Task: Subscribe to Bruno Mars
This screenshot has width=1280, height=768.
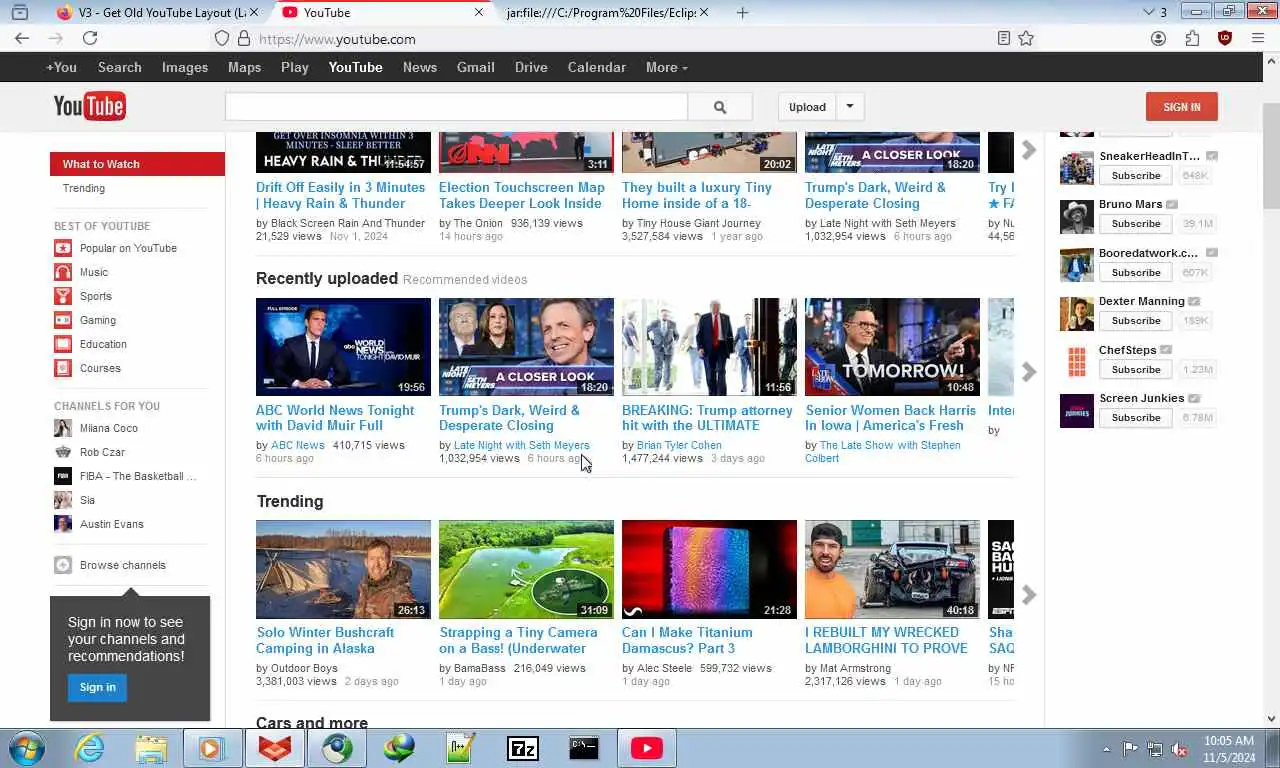Action: (x=1136, y=224)
